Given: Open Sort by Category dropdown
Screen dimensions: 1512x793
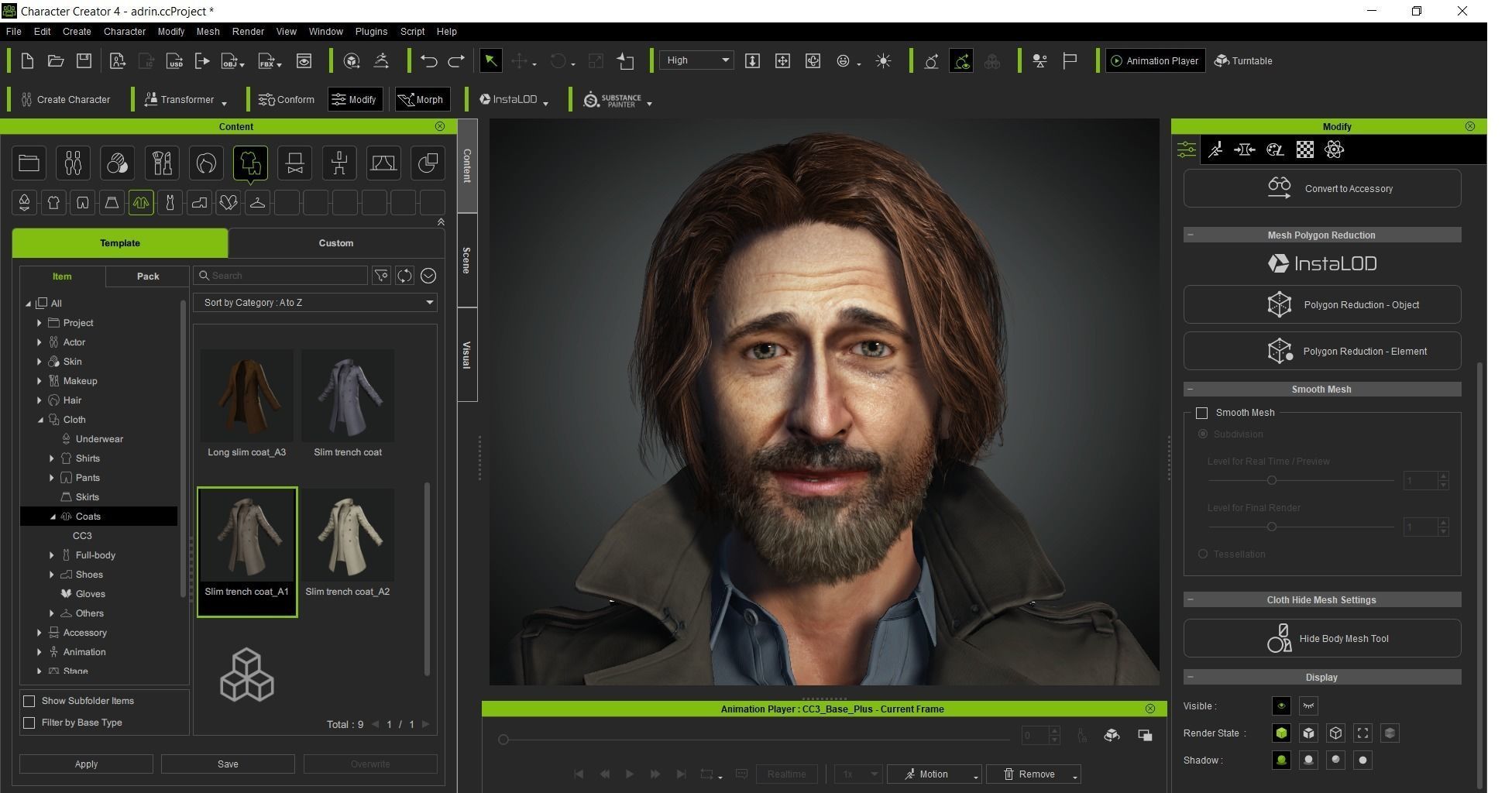Looking at the screenshot, I should click(315, 303).
